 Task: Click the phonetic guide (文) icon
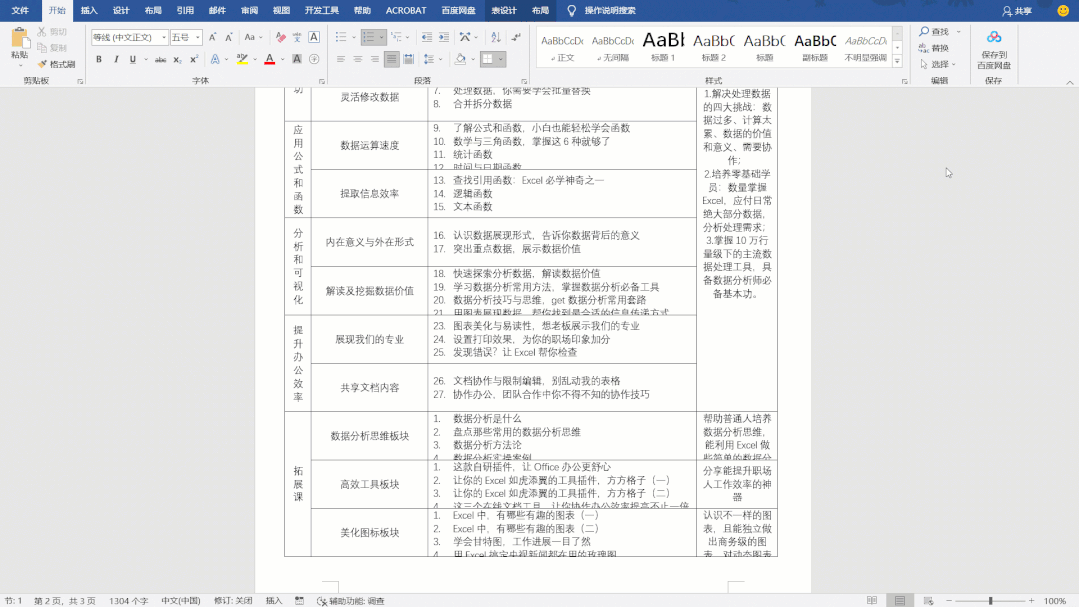point(297,37)
